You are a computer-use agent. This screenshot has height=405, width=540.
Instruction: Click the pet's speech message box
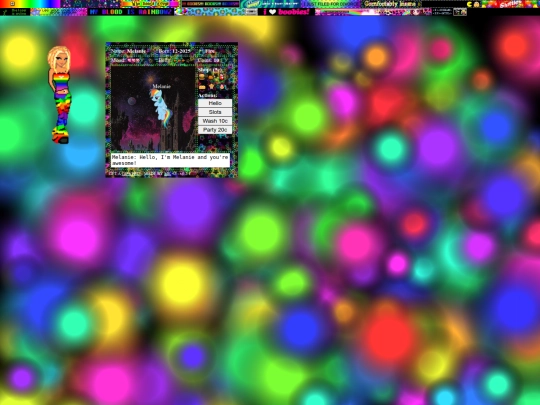click(170, 160)
